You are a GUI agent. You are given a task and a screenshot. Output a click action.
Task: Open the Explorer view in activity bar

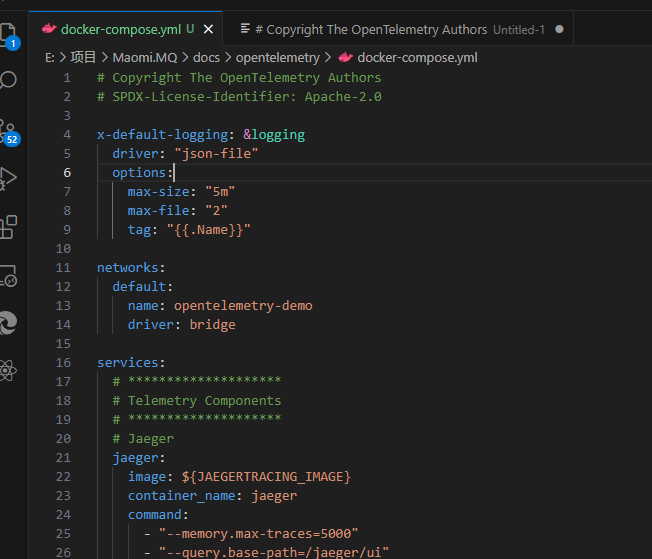(9, 32)
